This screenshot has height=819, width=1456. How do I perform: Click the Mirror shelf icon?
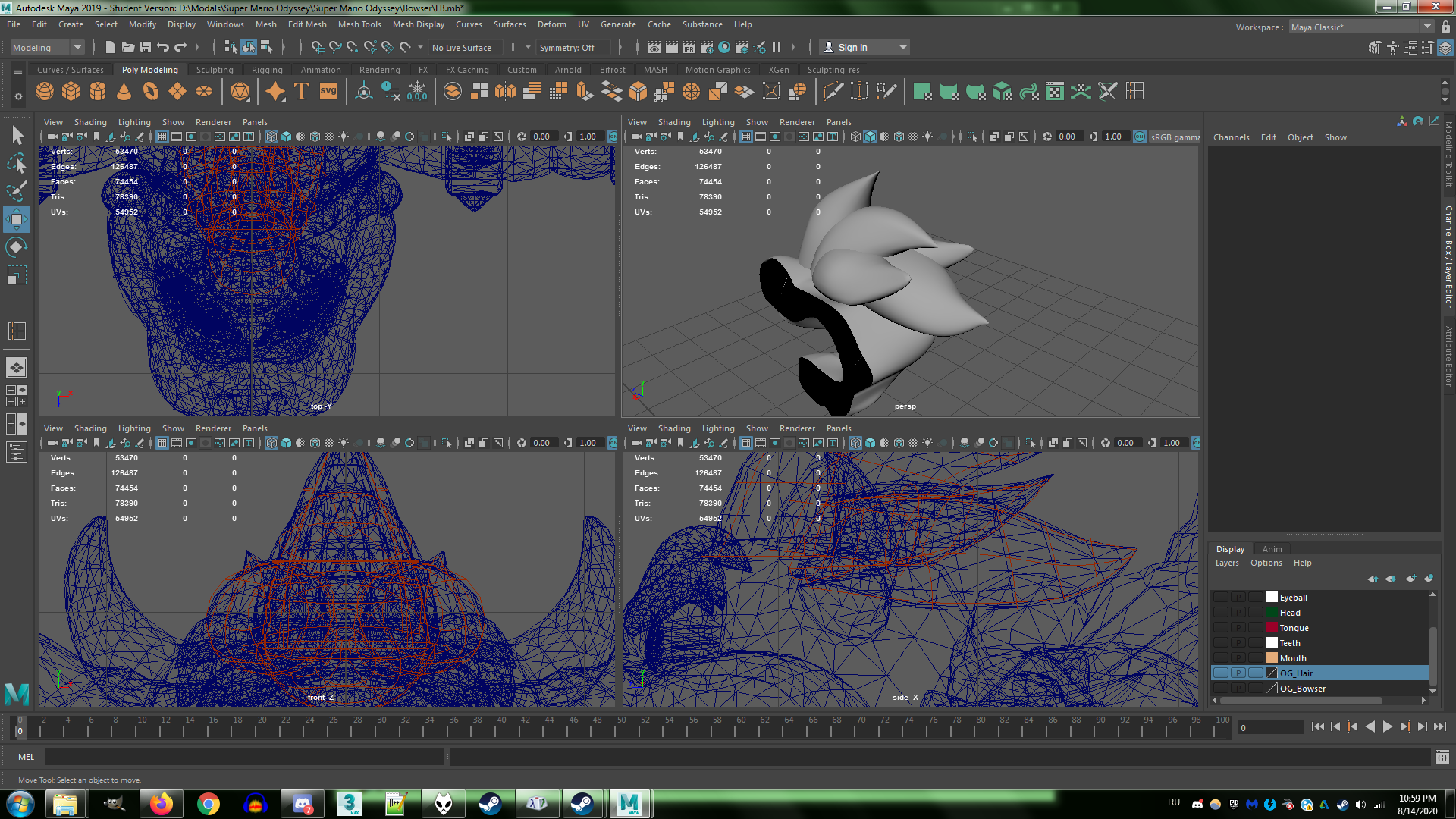(x=505, y=92)
